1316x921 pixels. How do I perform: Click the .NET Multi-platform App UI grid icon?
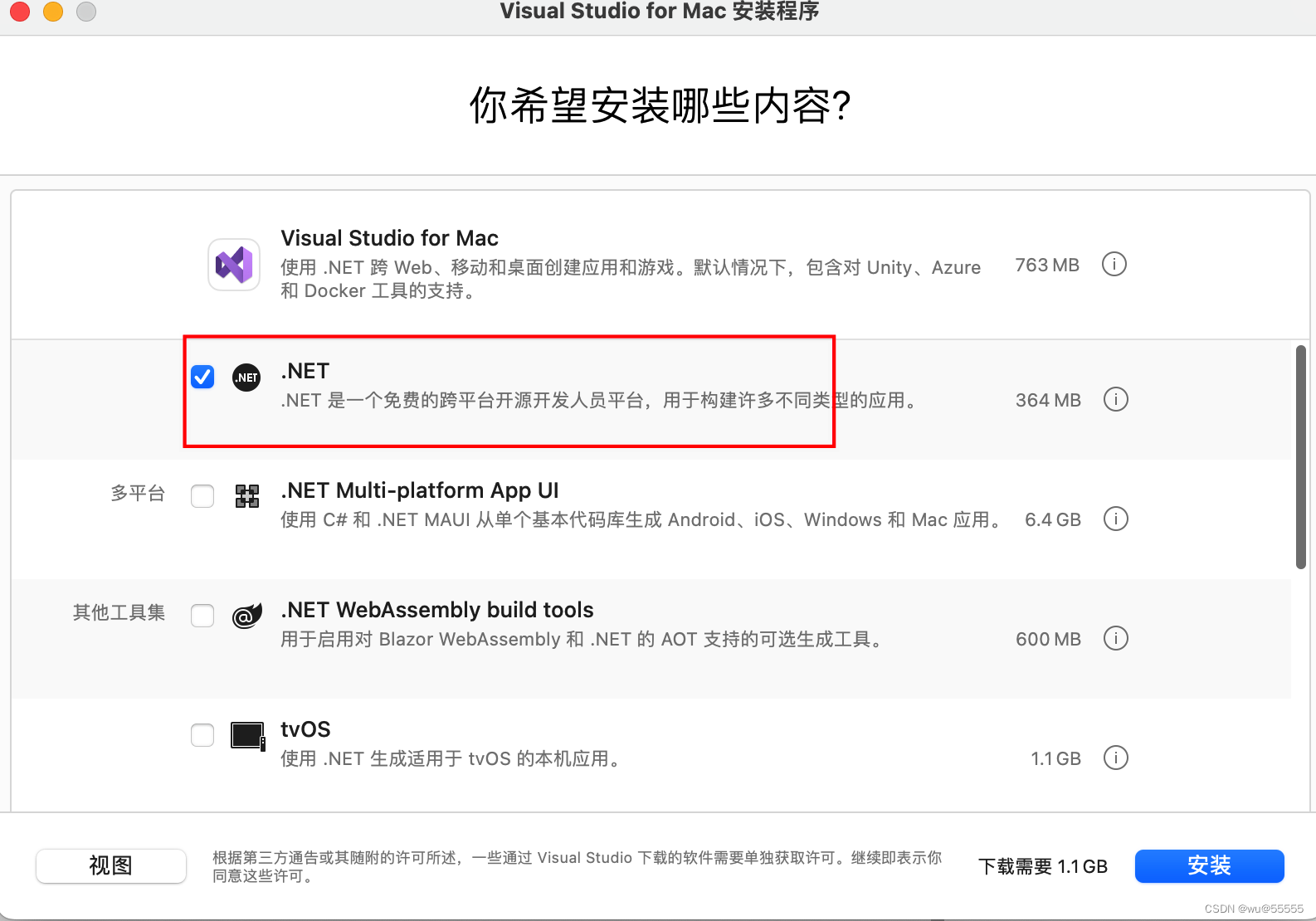click(x=247, y=496)
